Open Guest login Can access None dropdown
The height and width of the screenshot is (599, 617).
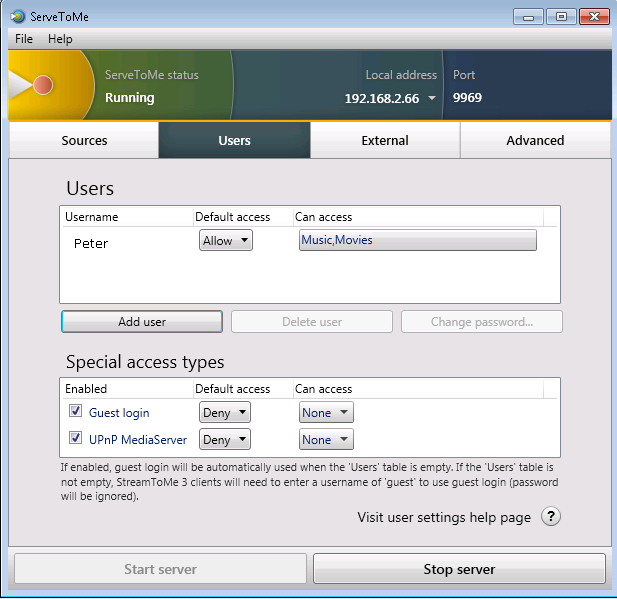point(326,412)
